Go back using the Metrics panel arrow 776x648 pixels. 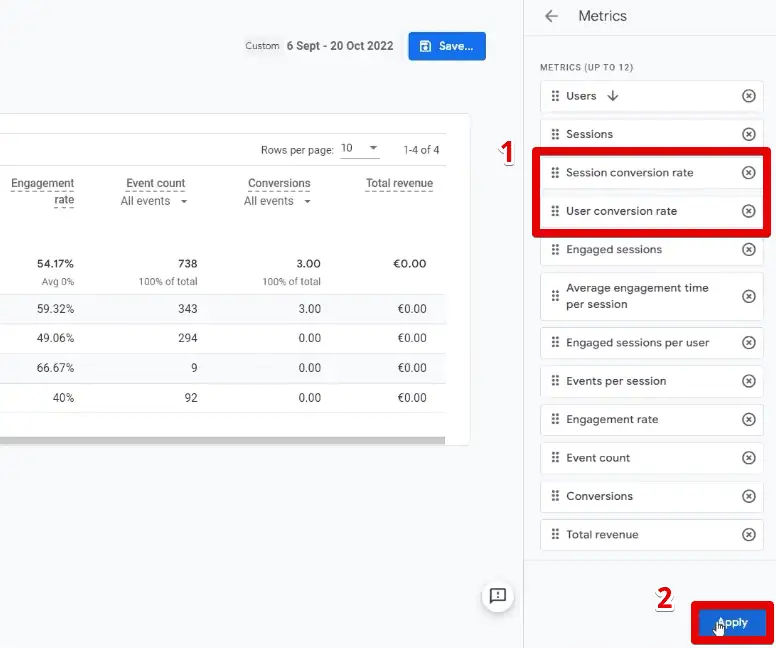(x=551, y=16)
